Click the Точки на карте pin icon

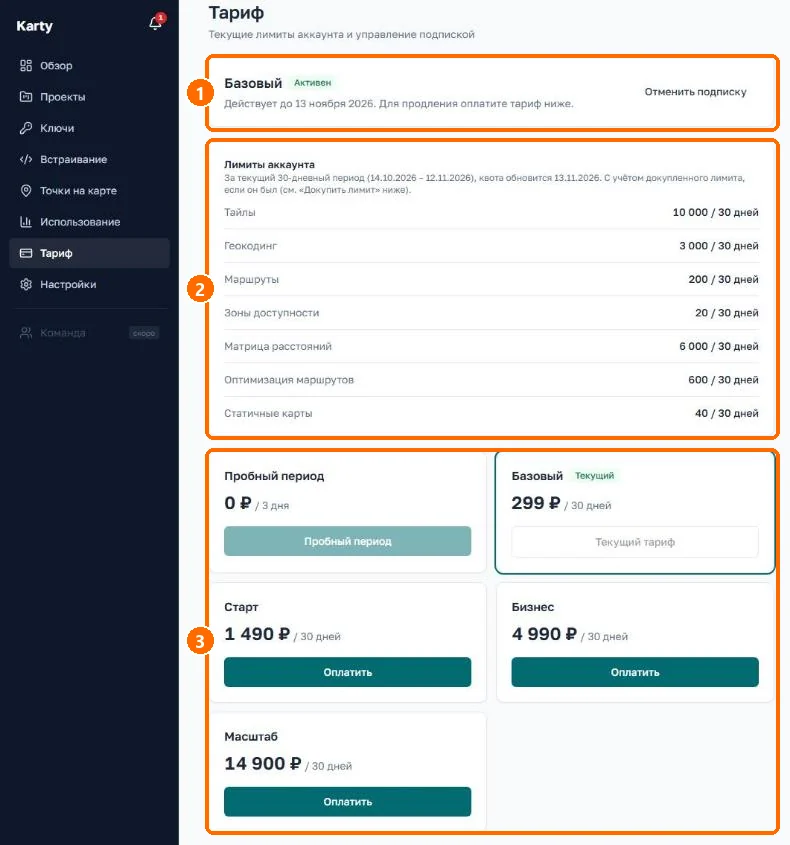click(26, 191)
